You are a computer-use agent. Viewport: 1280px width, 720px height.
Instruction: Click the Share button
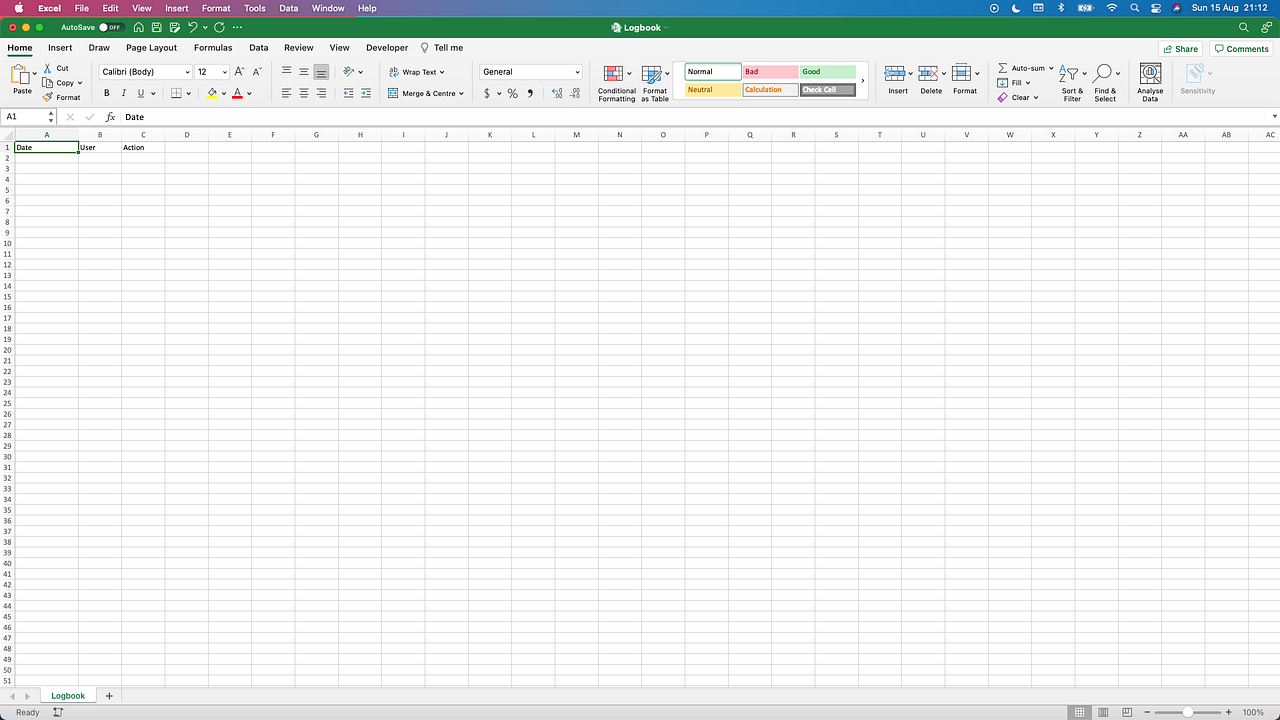[1181, 47]
